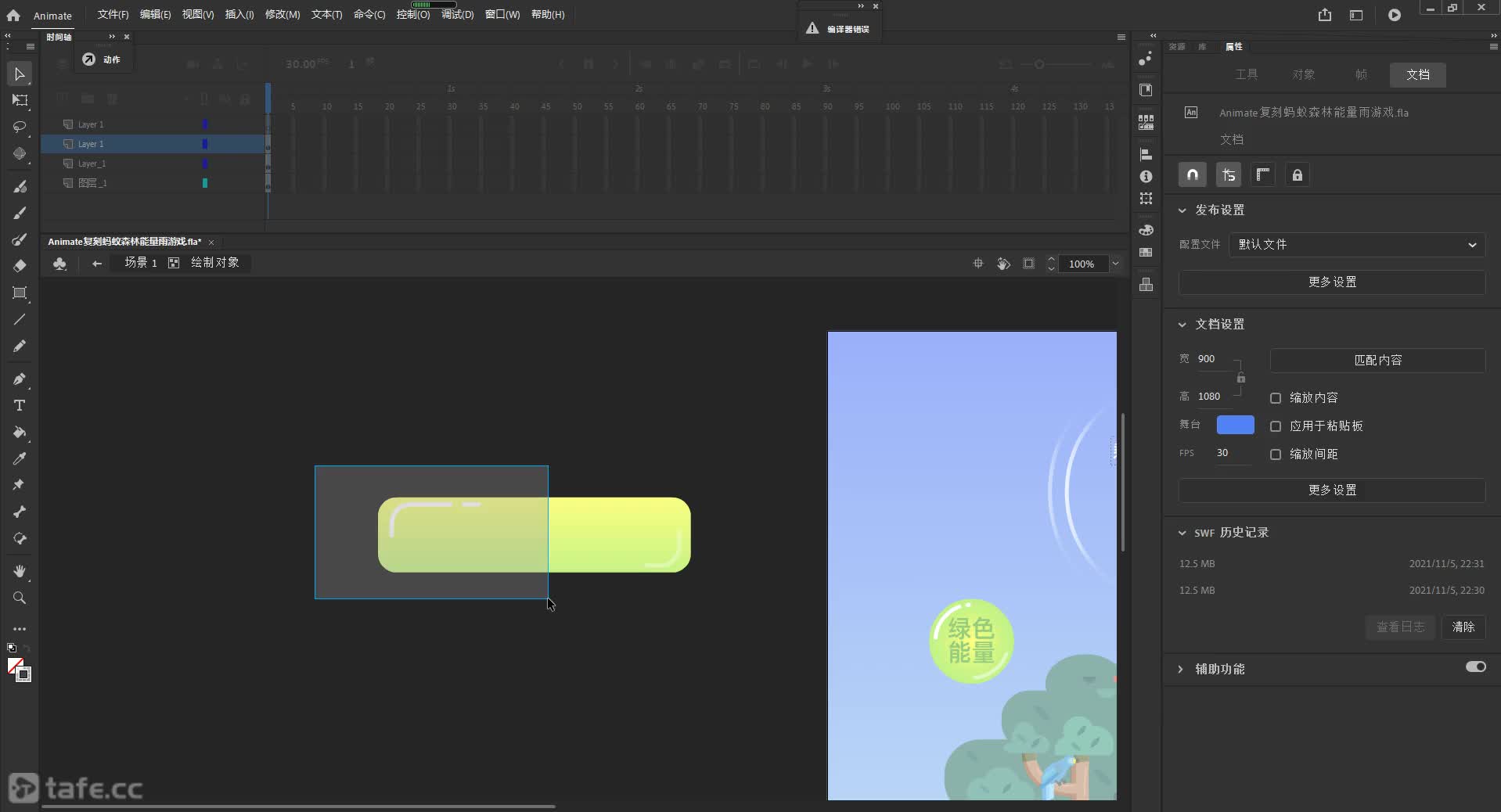The height and width of the screenshot is (812, 1501).
Task: Go back with the stage arrow
Action: (x=97, y=264)
